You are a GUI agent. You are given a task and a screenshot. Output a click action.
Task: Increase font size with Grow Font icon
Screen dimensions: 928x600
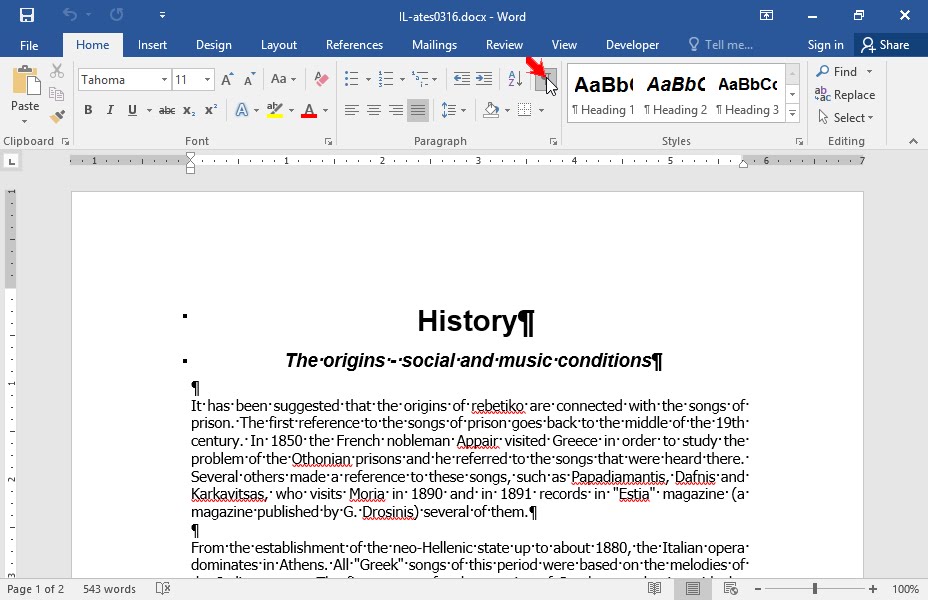click(227, 79)
